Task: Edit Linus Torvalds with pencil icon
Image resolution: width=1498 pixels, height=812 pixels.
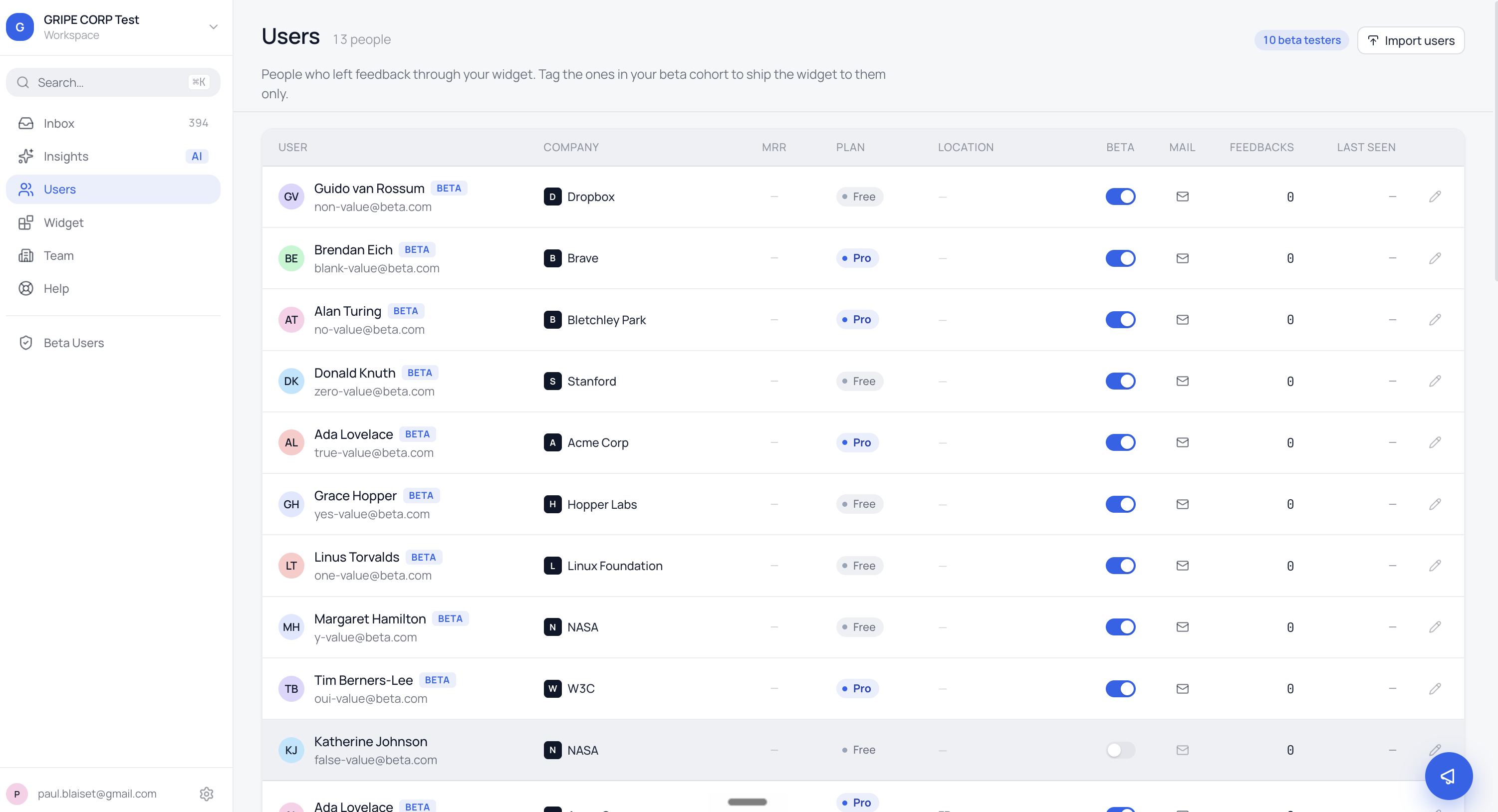Action: pos(1435,566)
